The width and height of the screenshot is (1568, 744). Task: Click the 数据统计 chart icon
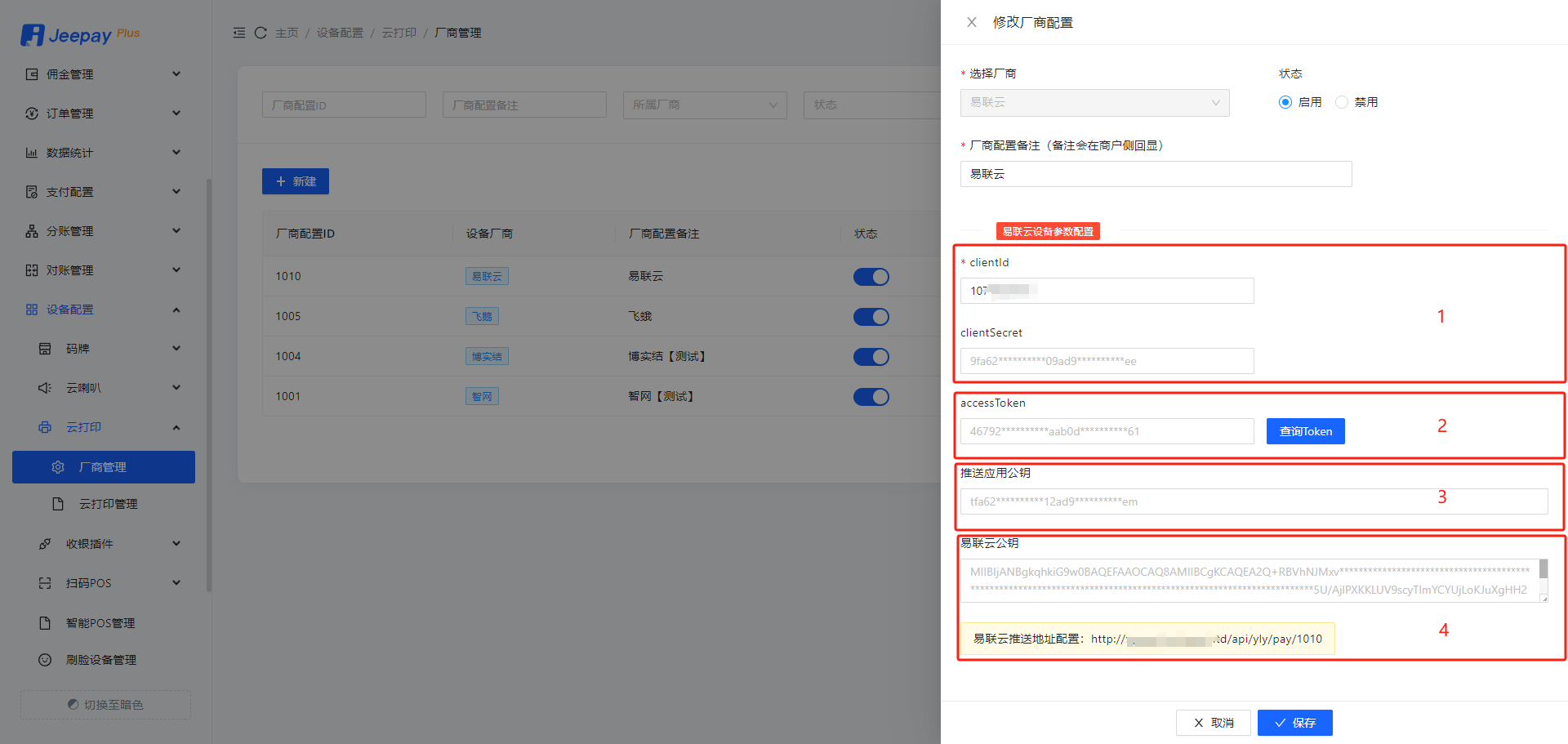click(x=32, y=153)
